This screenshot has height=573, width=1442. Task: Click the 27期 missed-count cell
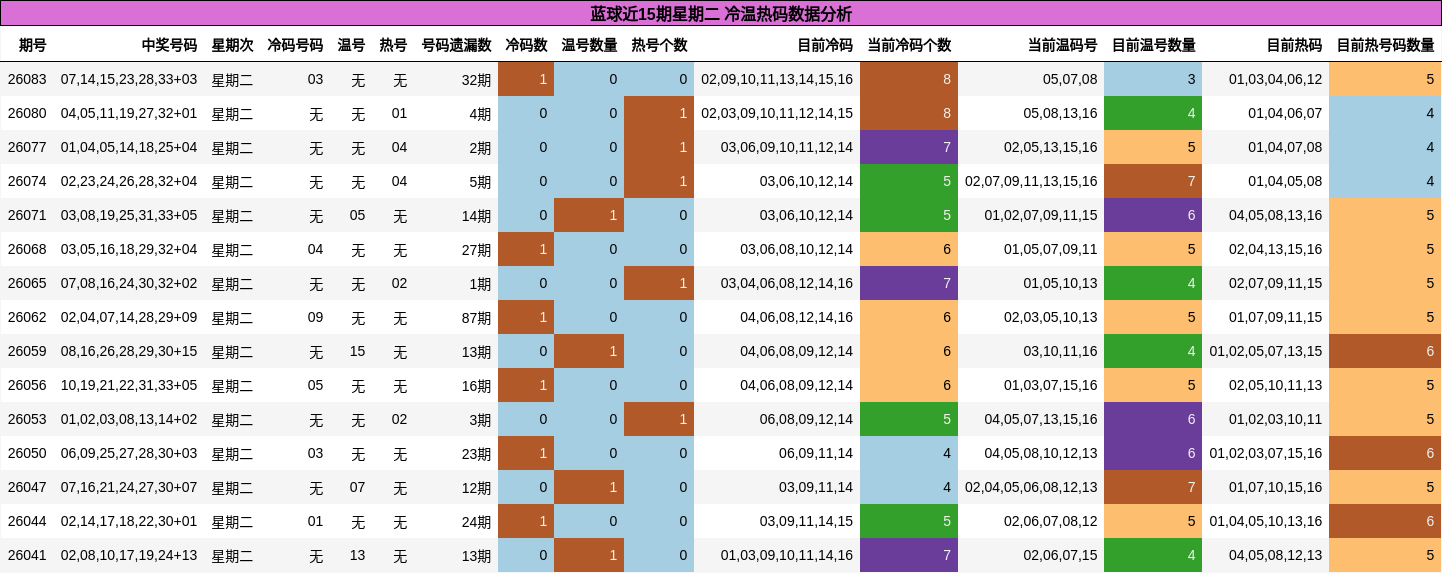click(476, 249)
